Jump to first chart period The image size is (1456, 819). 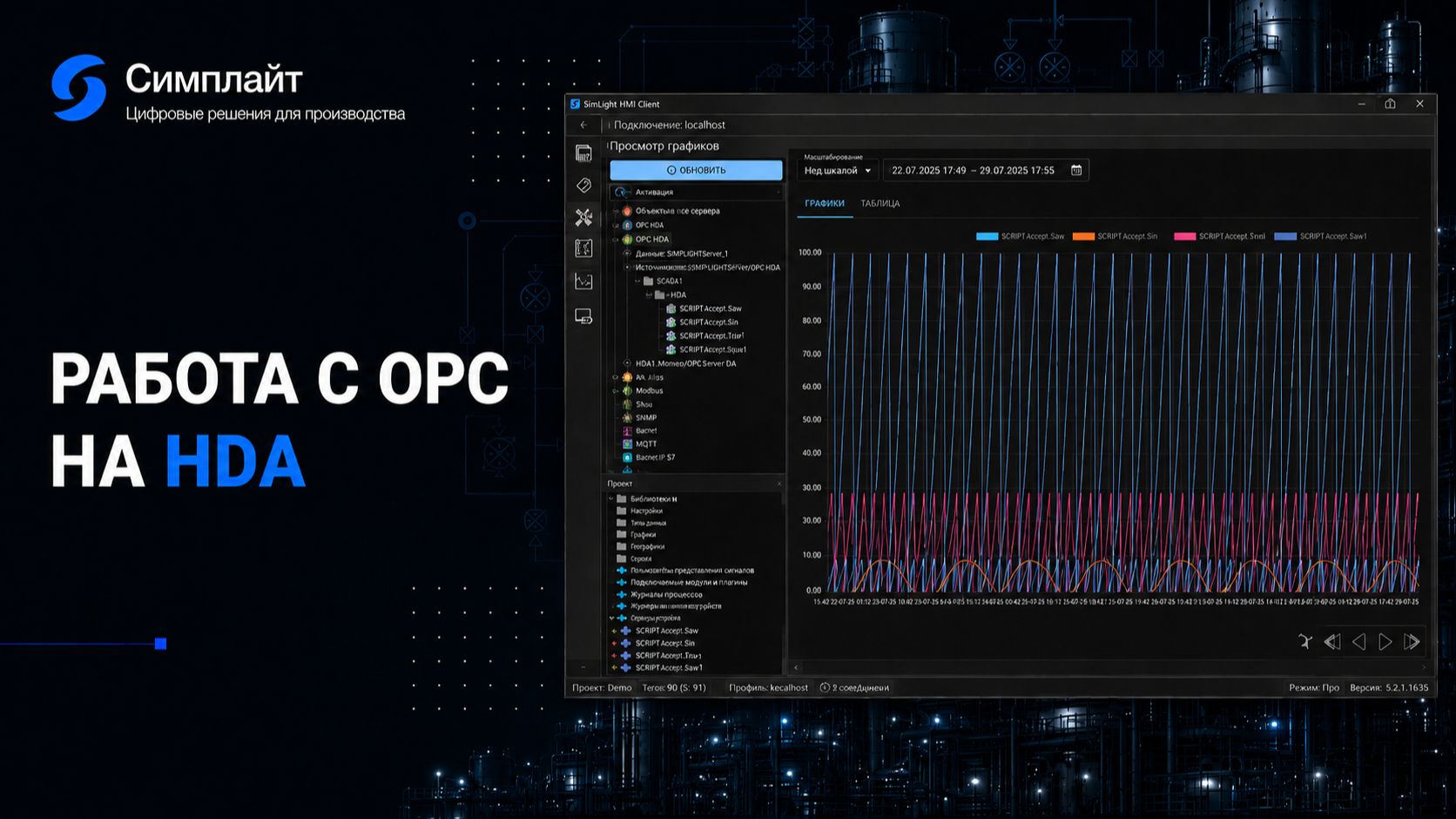point(1331,642)
